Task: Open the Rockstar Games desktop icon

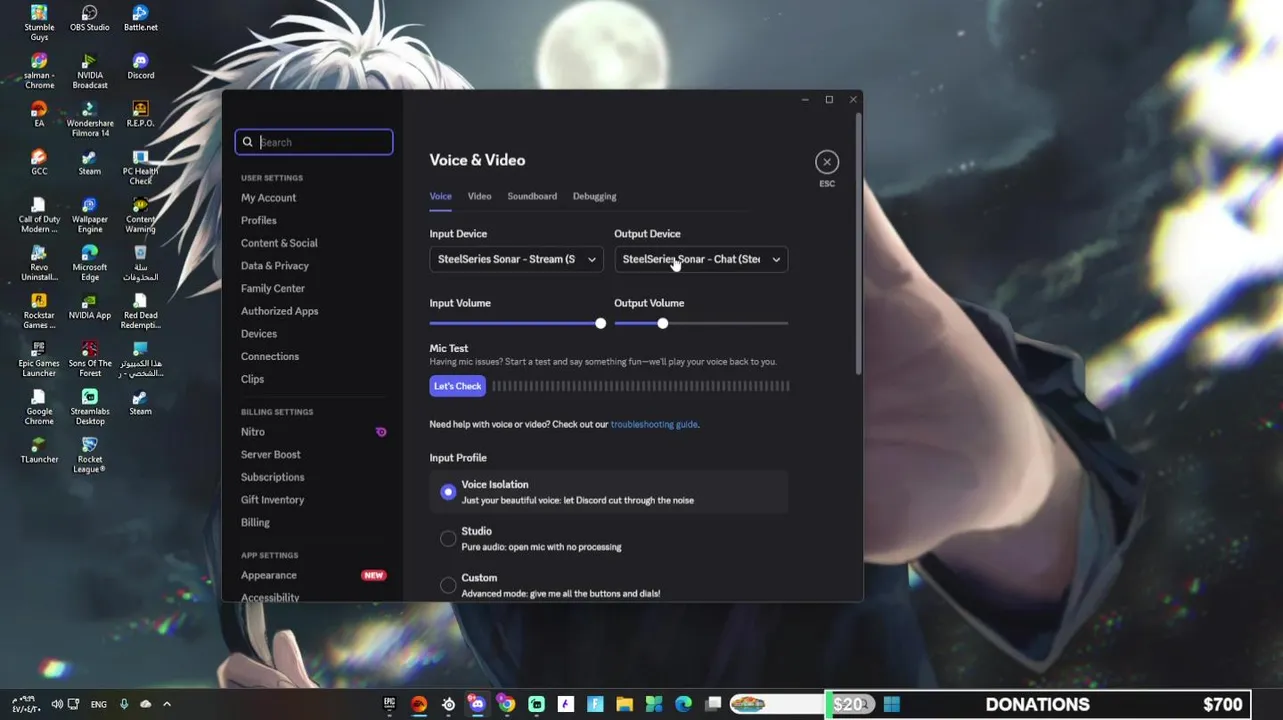Action: coord(39,310)
